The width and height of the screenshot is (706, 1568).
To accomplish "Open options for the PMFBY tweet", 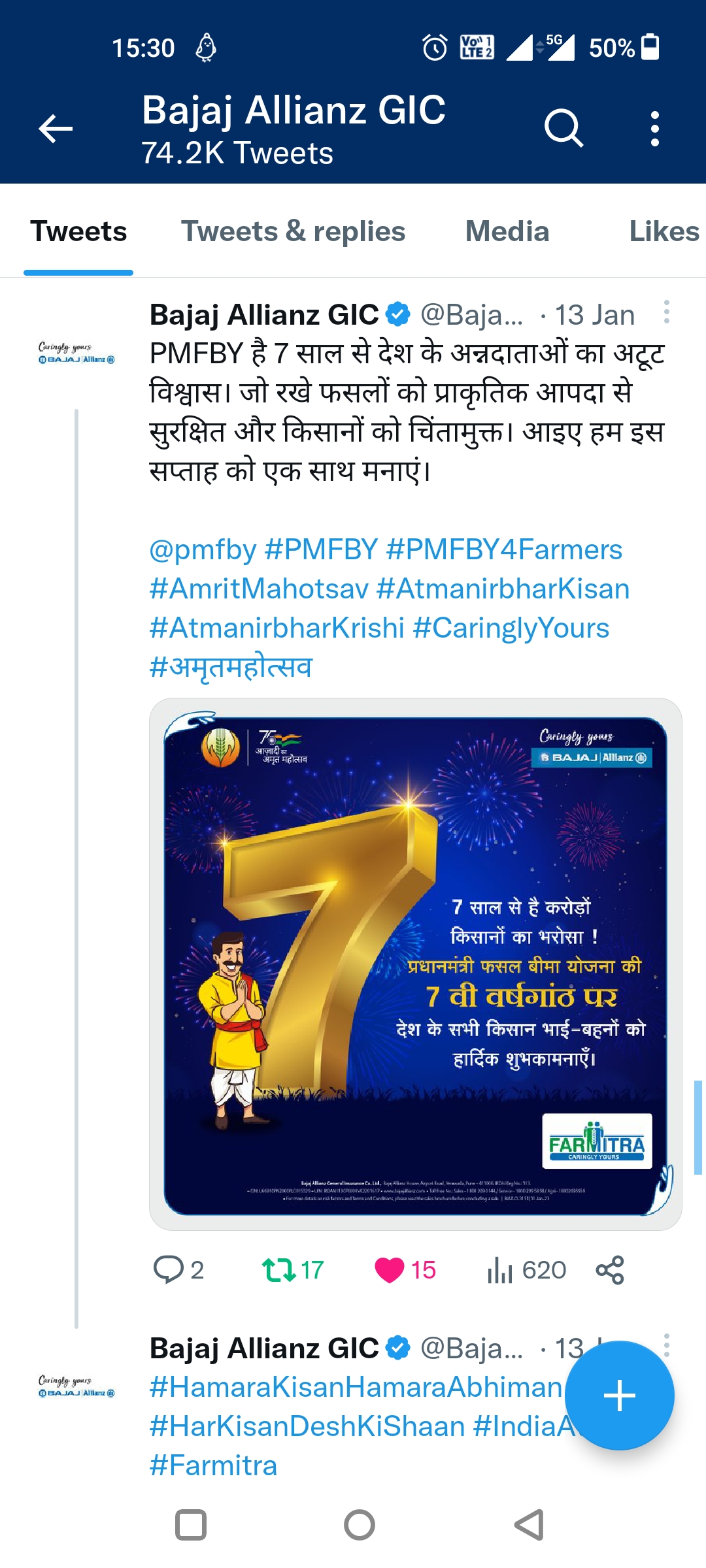I will (x=666, y=312).
